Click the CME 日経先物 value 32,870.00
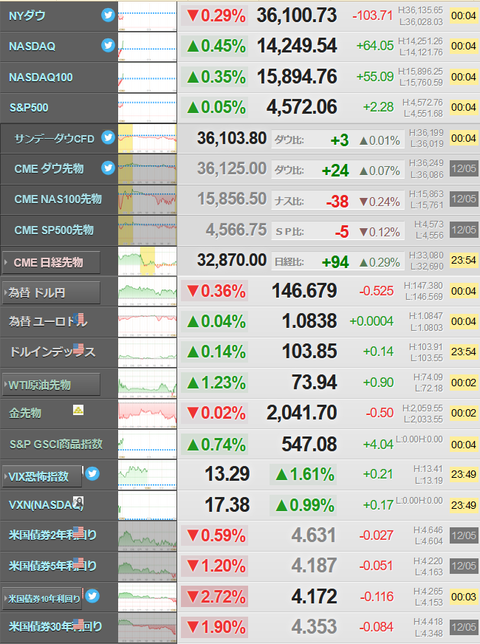The width and height of the screenshot is (480, 644). tap(232, 260)
